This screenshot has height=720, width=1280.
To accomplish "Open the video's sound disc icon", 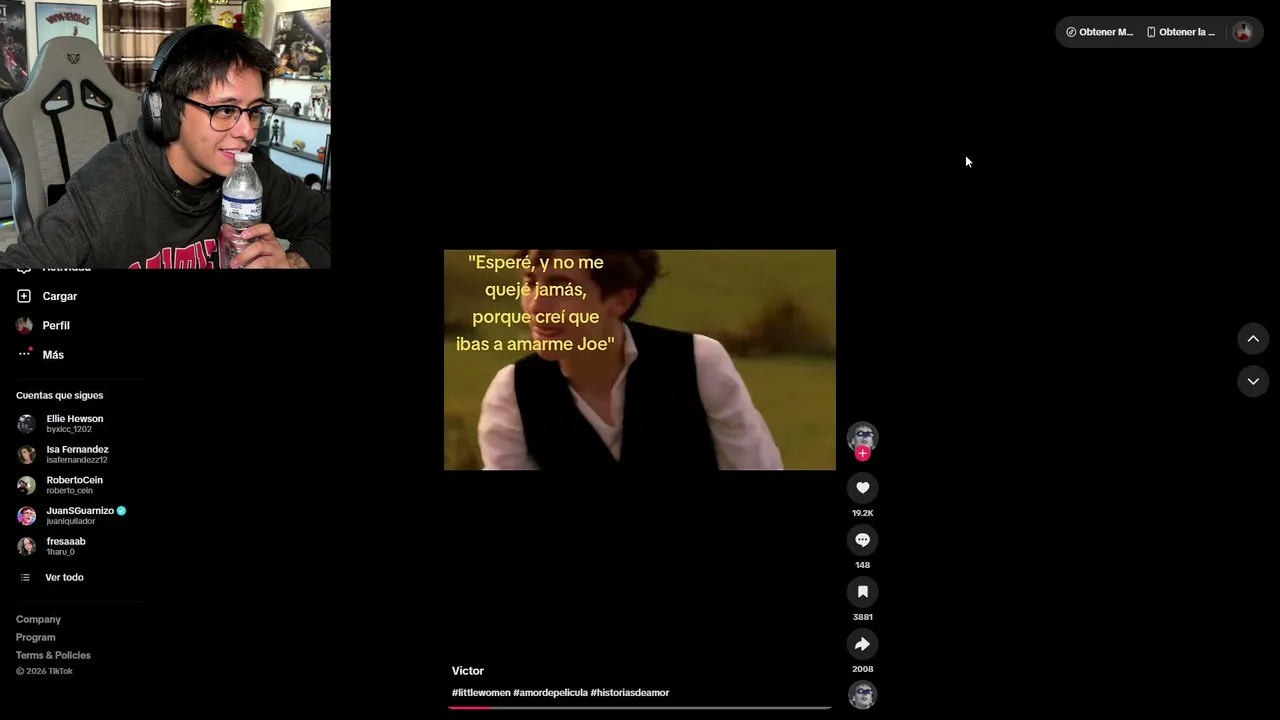I will pyautogui.click(x=862, y=694).
